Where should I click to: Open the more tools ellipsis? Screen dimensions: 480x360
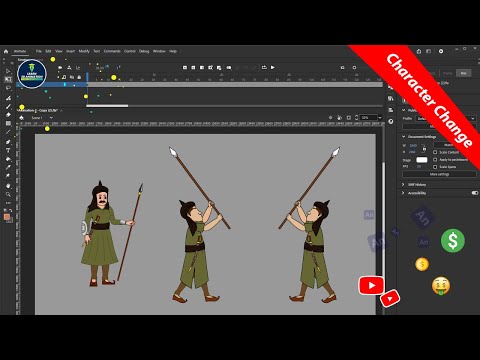click(8, 203)
